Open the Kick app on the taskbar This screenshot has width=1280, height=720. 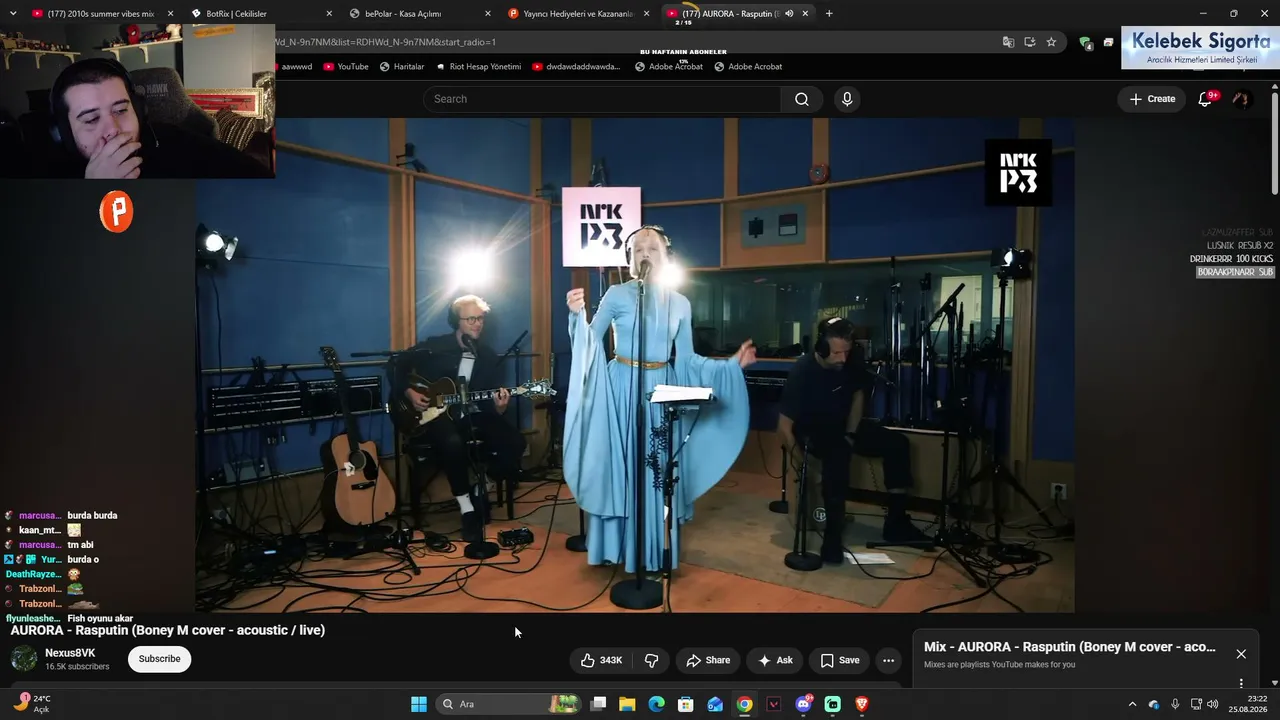(x=833, y=704)
